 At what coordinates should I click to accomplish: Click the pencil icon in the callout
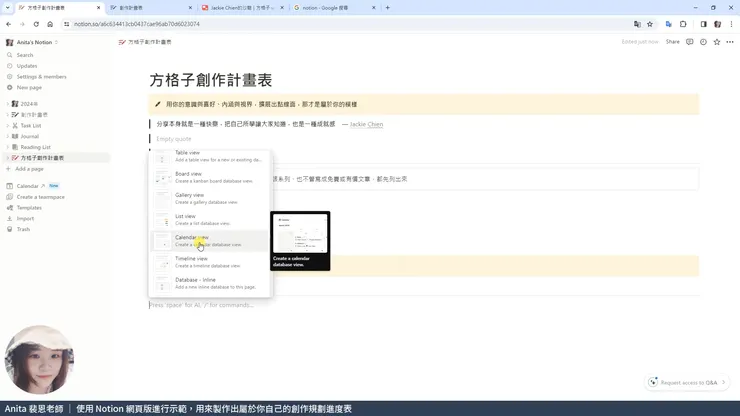pos(158,104)
